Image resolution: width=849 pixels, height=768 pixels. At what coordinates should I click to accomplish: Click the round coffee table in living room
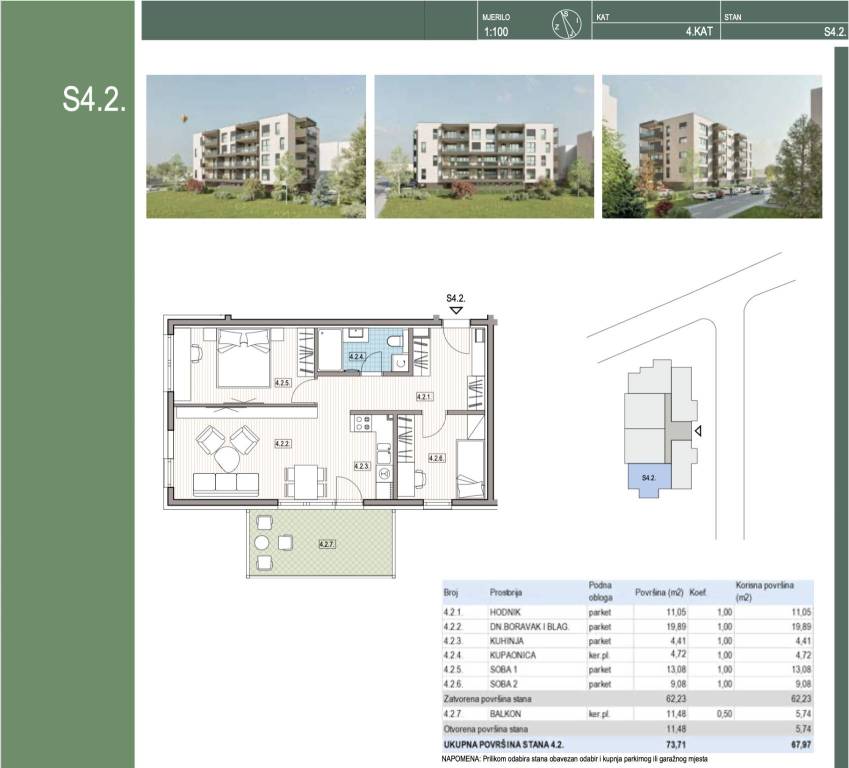tap(227, 459)
